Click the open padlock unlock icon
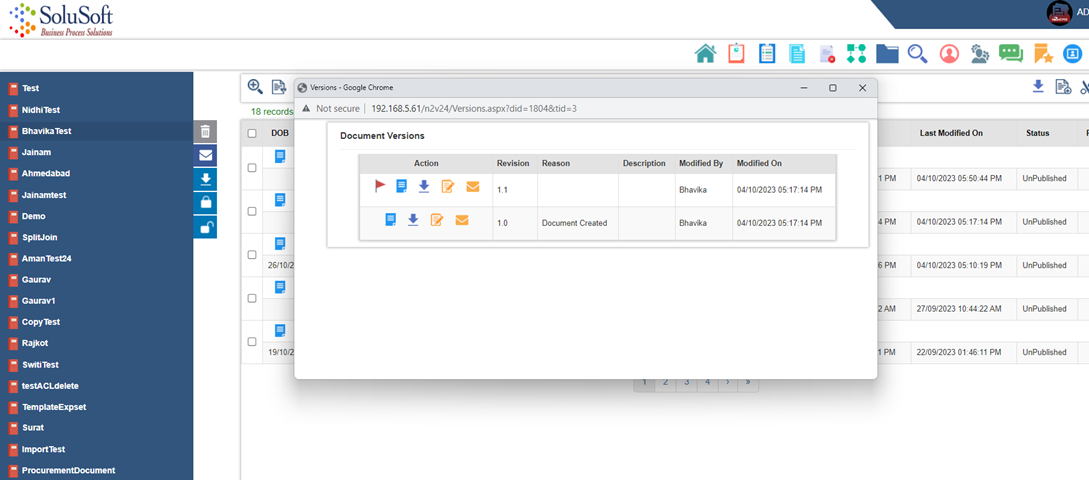 (205, 227)
